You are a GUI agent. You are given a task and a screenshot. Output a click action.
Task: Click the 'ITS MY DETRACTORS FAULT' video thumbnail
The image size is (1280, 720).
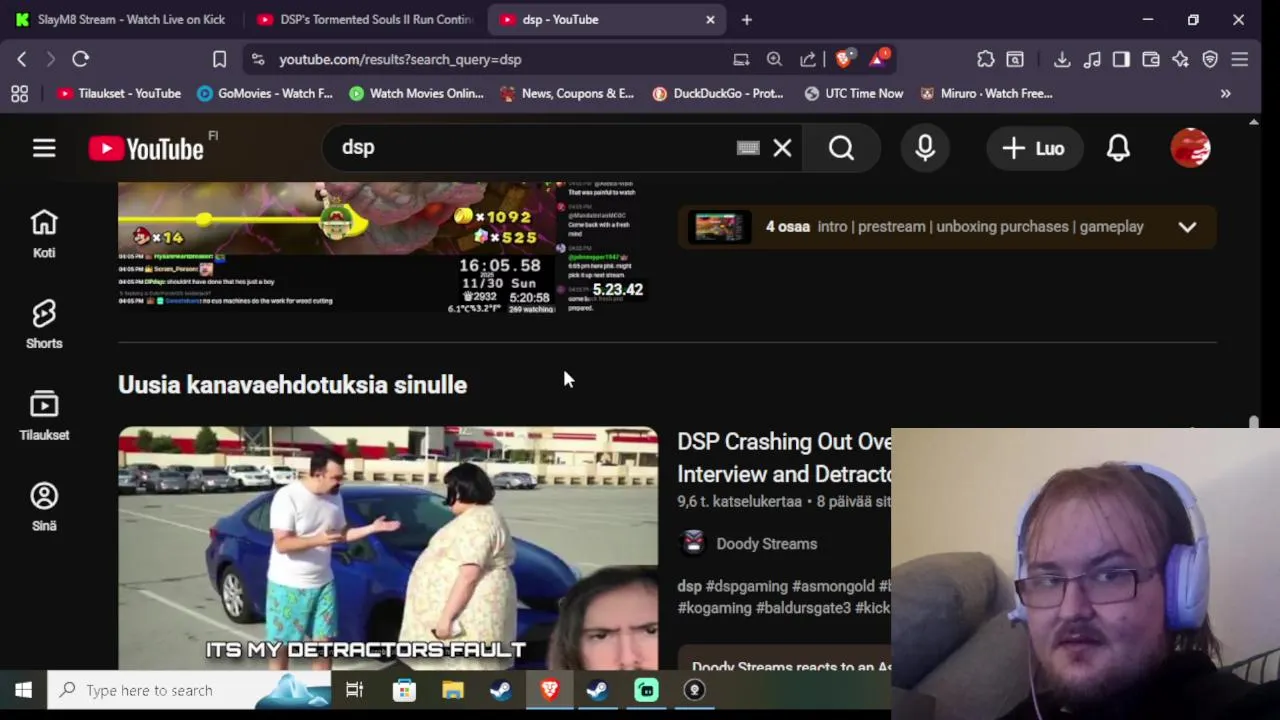[x=388, y=548]
